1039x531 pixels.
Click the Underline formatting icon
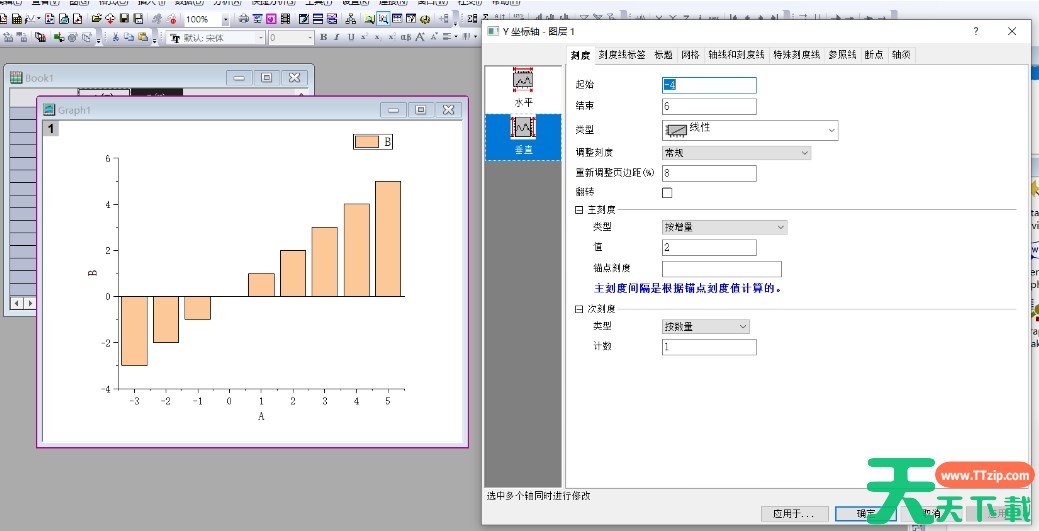point(351,37)
